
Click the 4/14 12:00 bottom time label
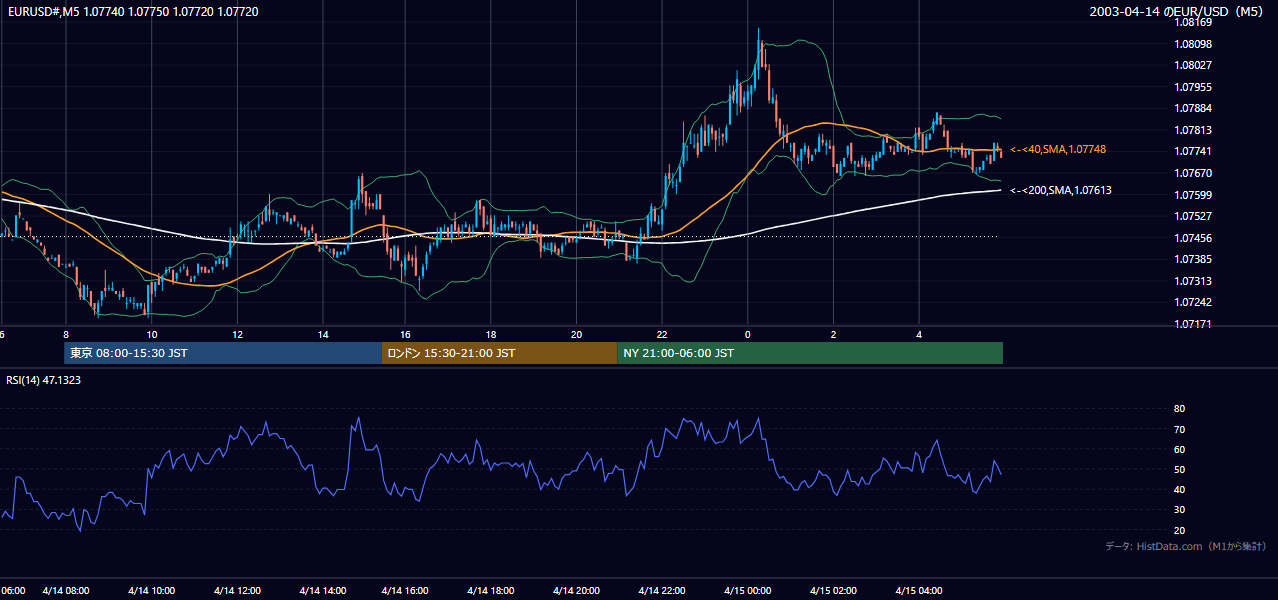click(x=236, y=591)
